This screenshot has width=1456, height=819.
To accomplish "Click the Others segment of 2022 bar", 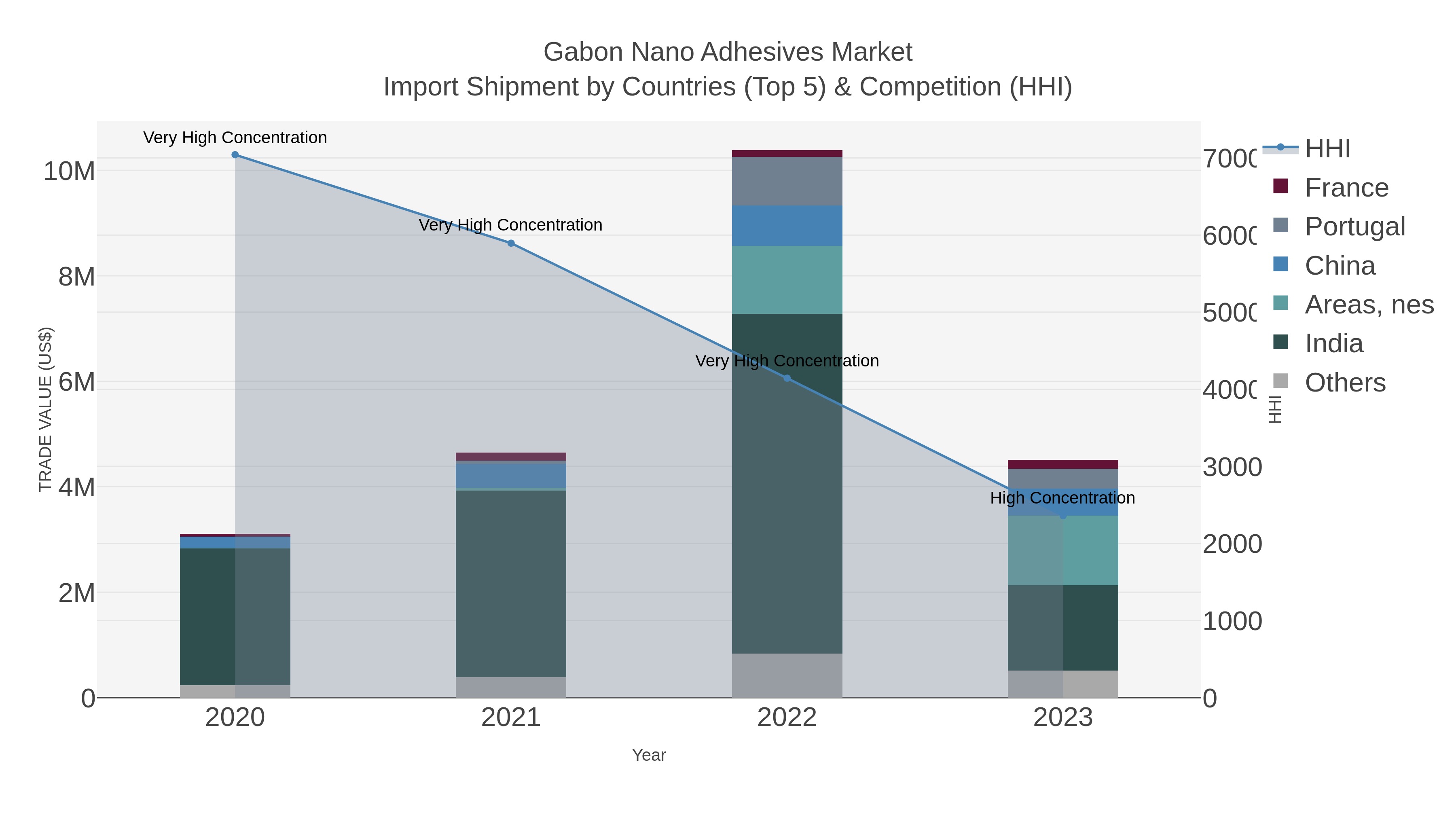I will coord(787,675).
